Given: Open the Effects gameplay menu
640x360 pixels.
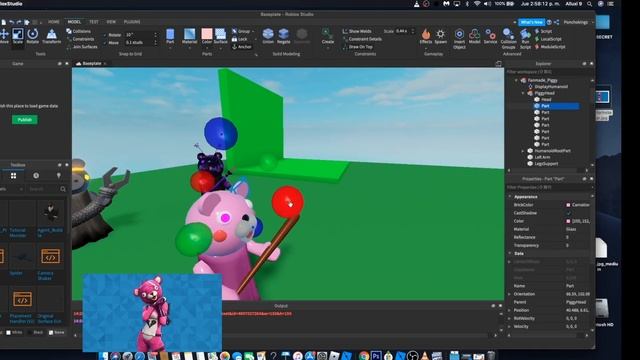Looking at the screenshot, I should coord(426,36).
